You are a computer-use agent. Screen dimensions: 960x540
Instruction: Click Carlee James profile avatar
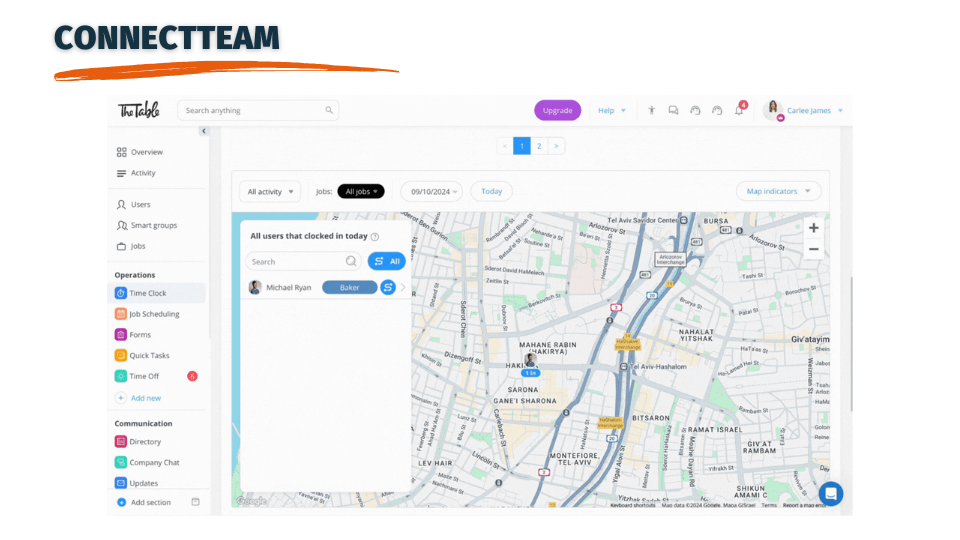(773, 110)
